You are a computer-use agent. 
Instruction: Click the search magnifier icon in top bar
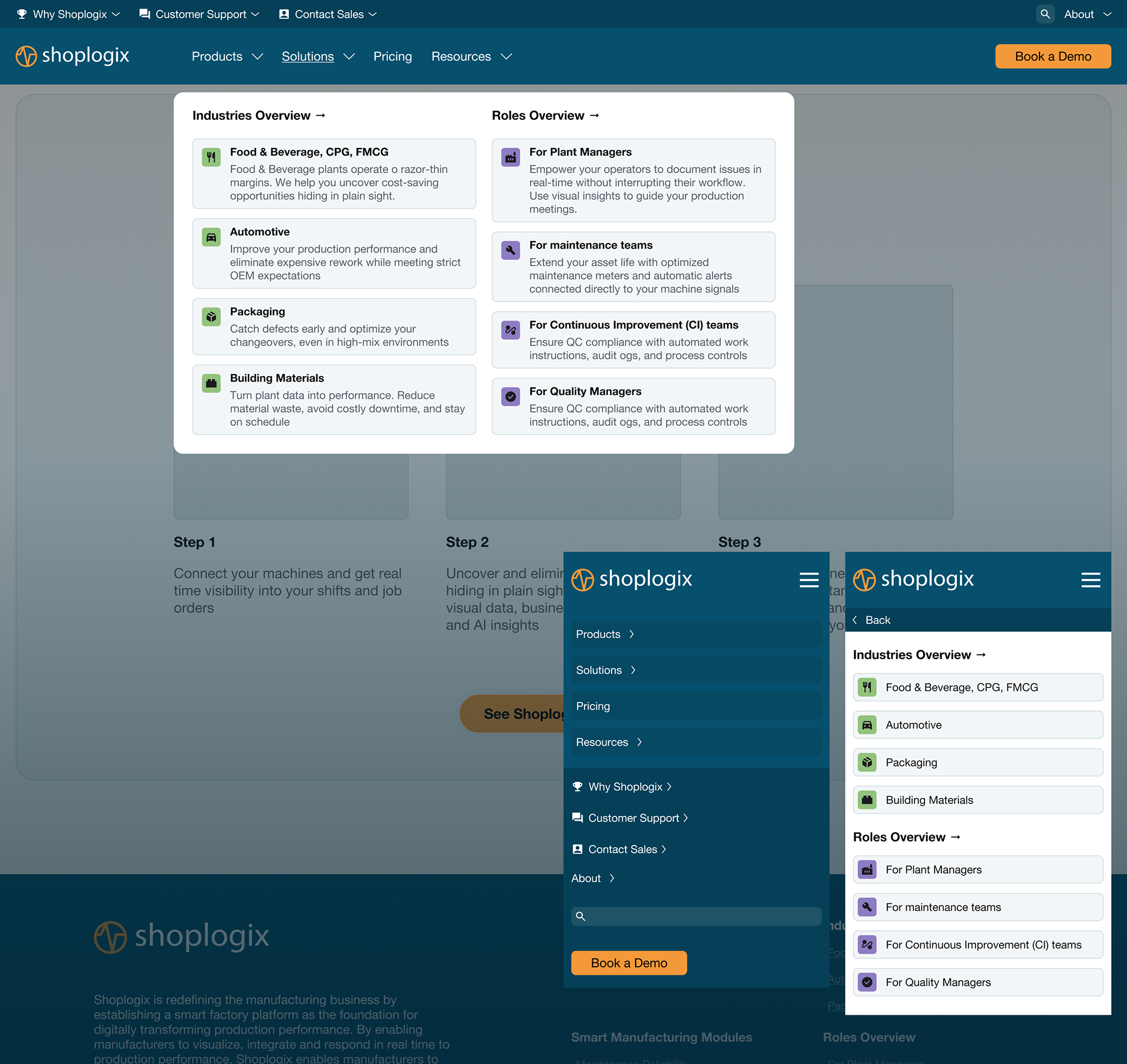click(x=1045, y=14)
